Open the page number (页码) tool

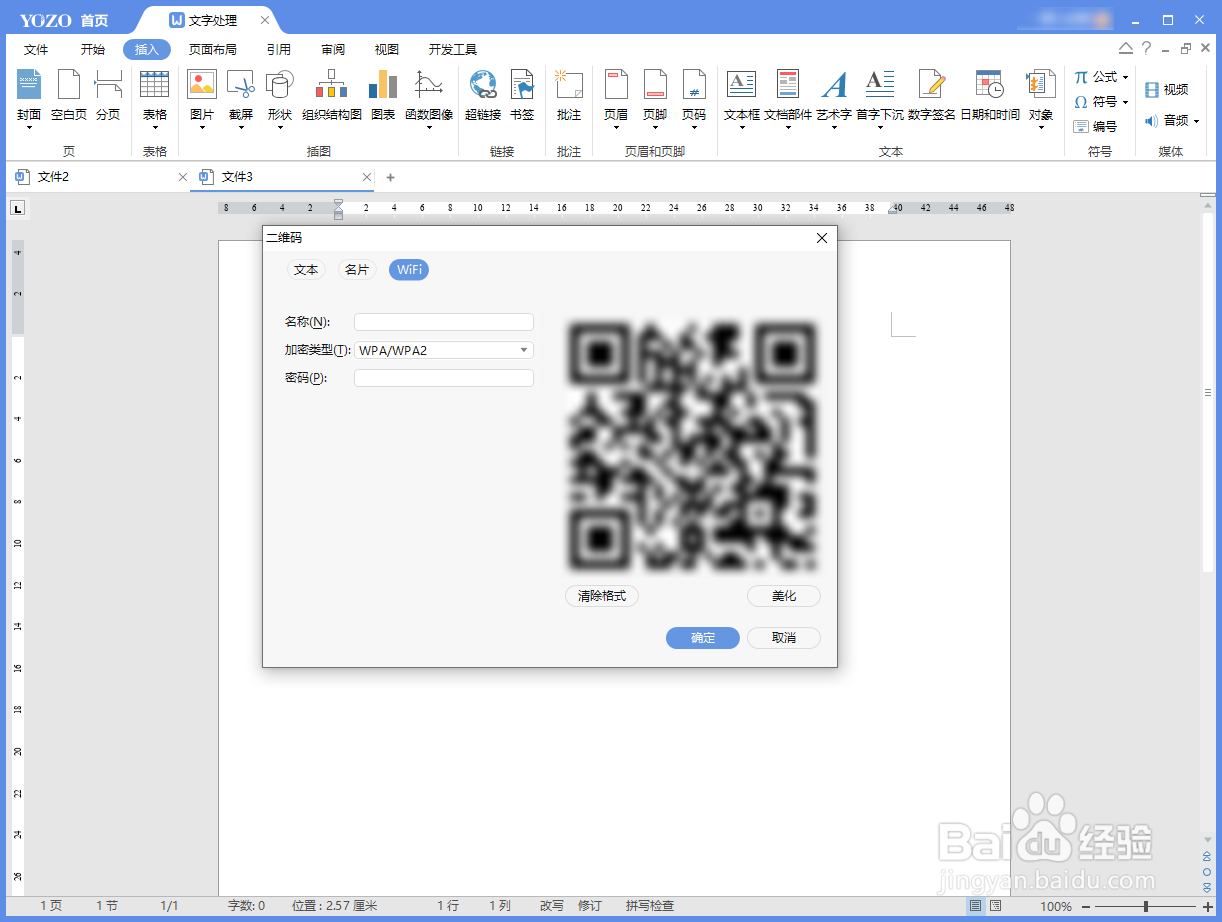coord(694,98)
